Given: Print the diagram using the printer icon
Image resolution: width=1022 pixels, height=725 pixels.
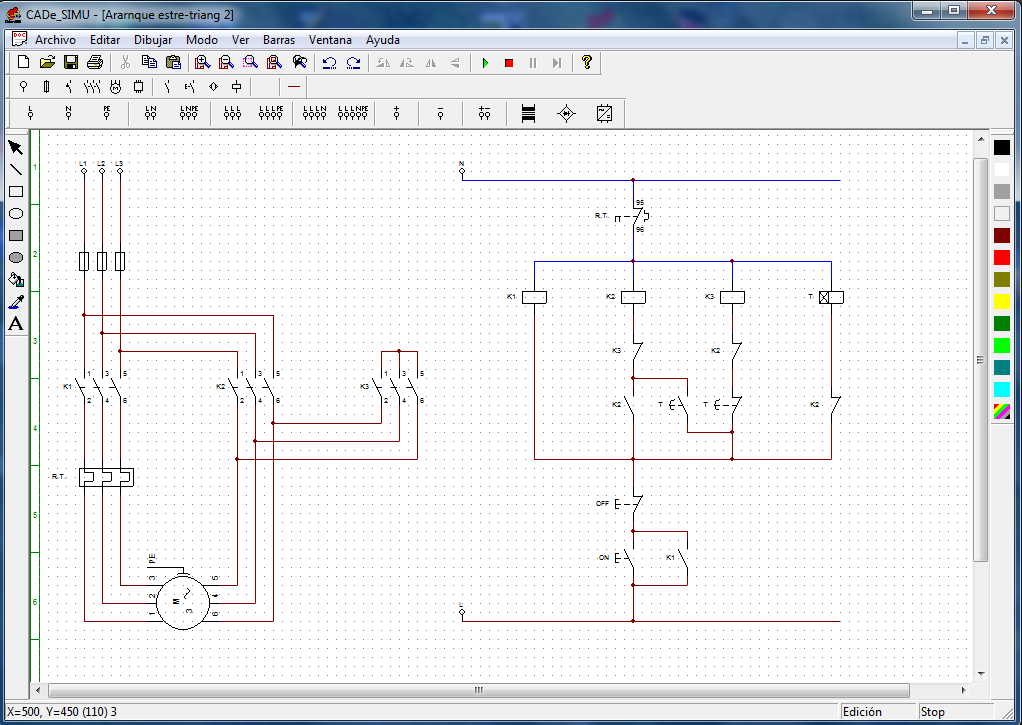Looking at the screenshot, I should click(x=94, y=63).
